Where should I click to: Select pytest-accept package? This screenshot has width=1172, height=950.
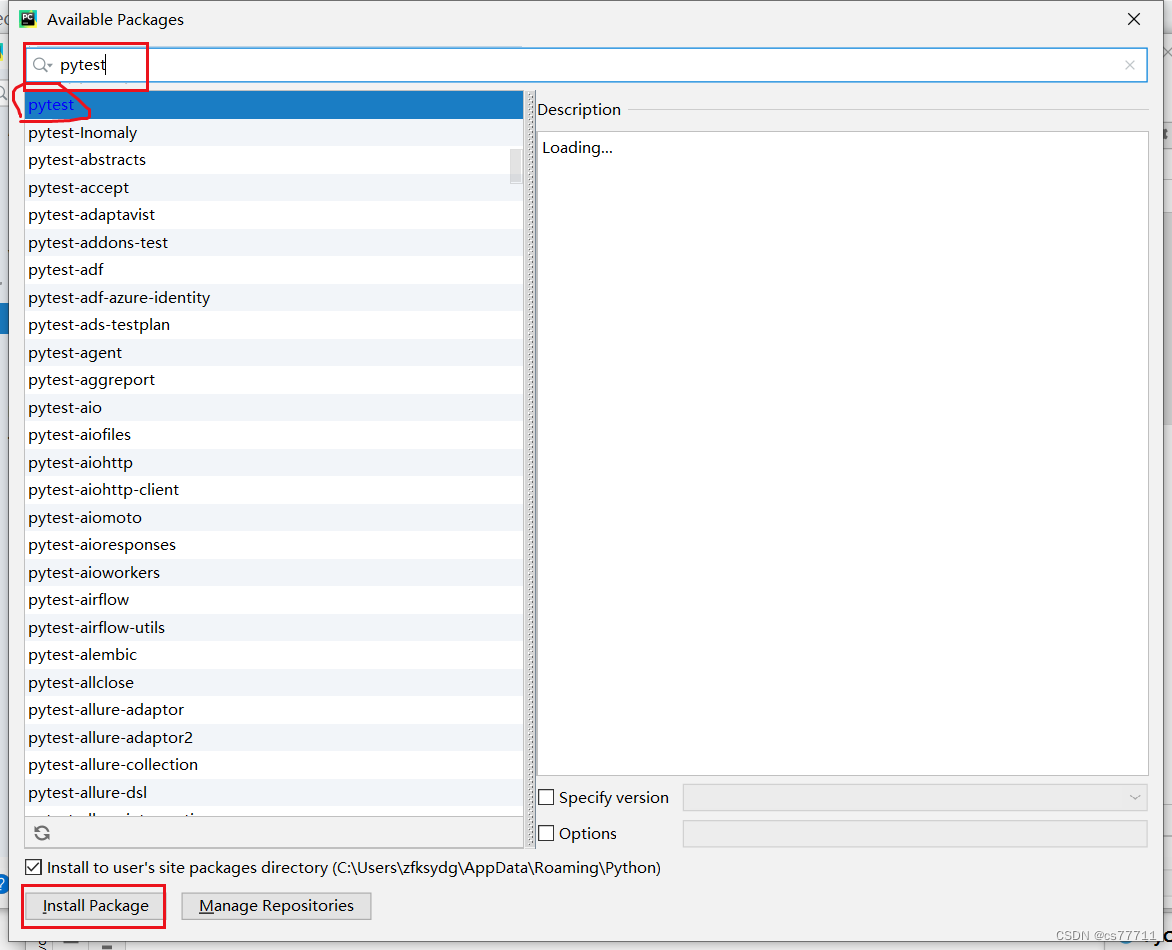point(274,188)
